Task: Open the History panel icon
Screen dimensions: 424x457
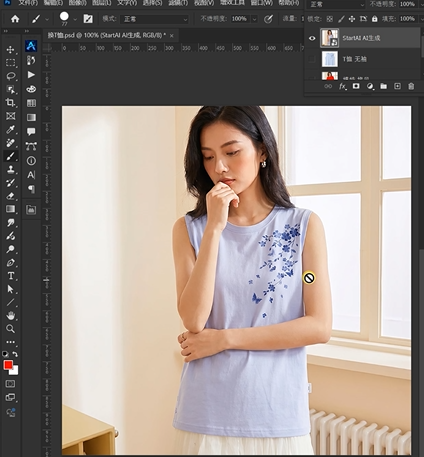Action: pos(31,60)
